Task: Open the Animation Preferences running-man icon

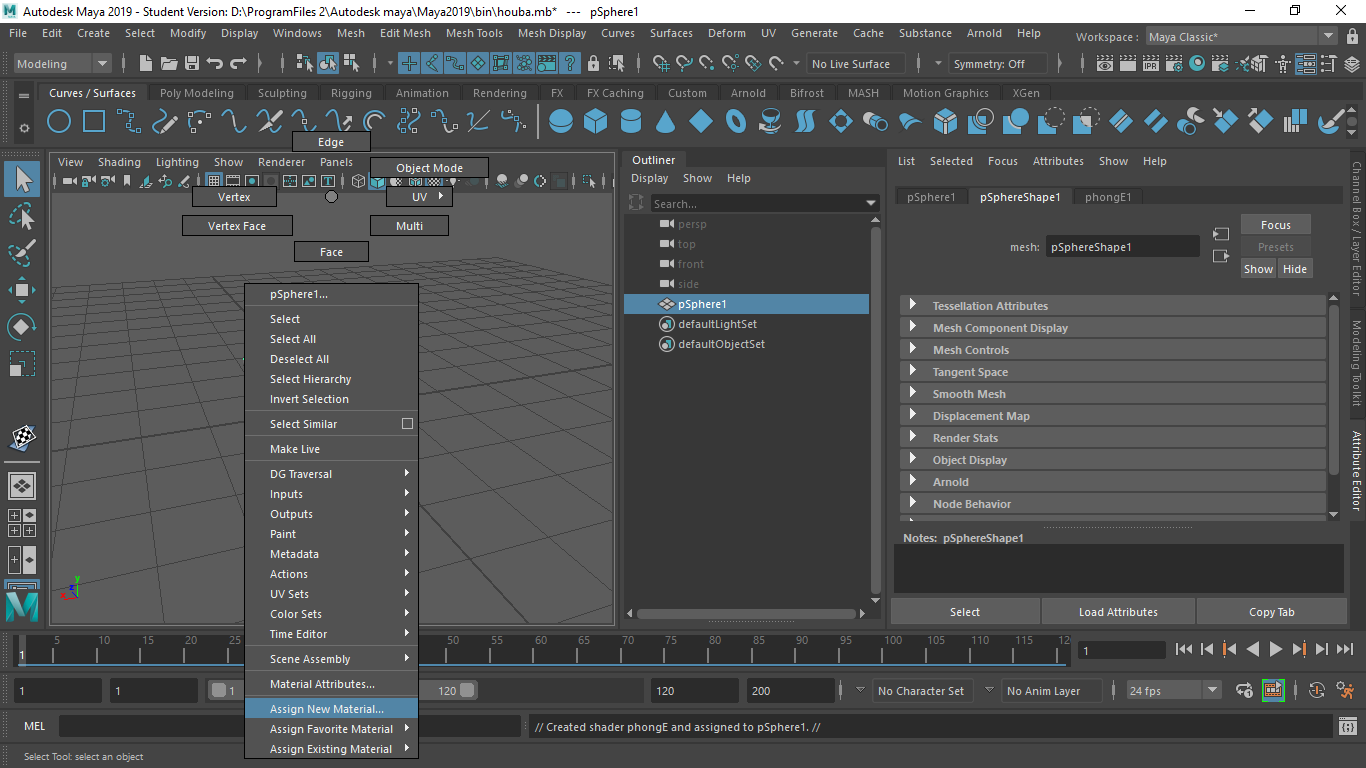Action: [x=1344, y=690]
